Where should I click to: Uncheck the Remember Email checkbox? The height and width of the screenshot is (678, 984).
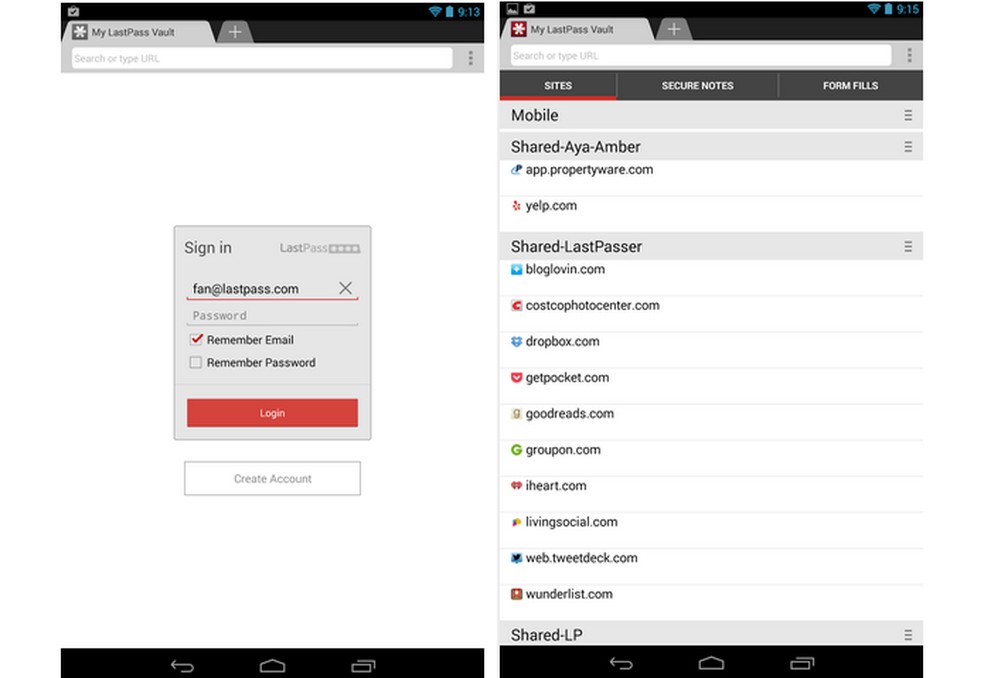pos(196,340)
